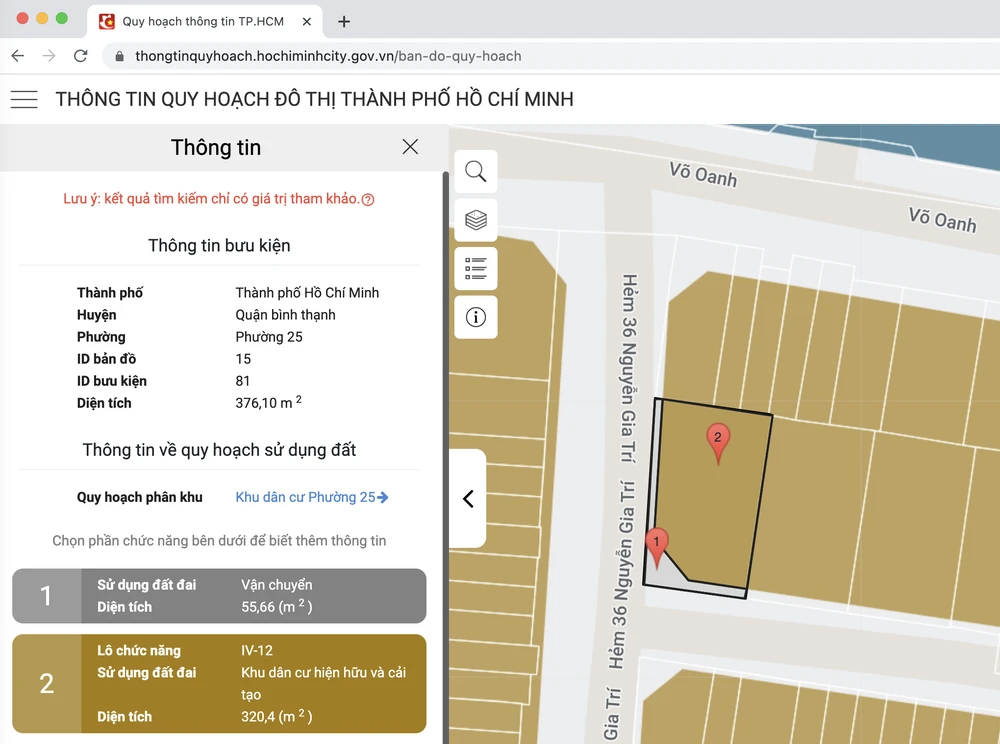The height and width of the screenshot is (744, 1000).
Task: Open the hamburger menu icon
Action: [24, 99]
